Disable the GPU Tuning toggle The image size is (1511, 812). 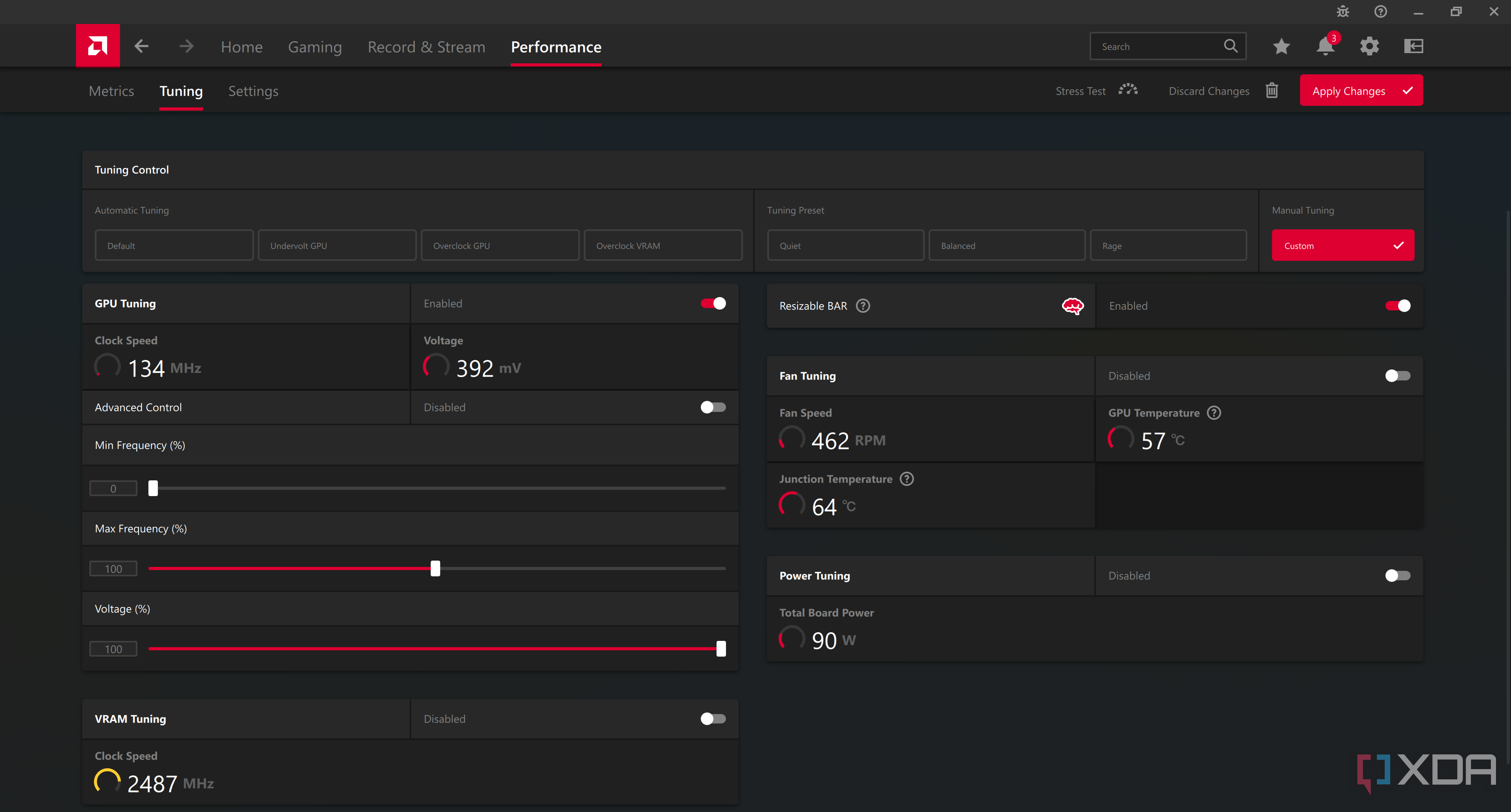click(x=713, y=303)
